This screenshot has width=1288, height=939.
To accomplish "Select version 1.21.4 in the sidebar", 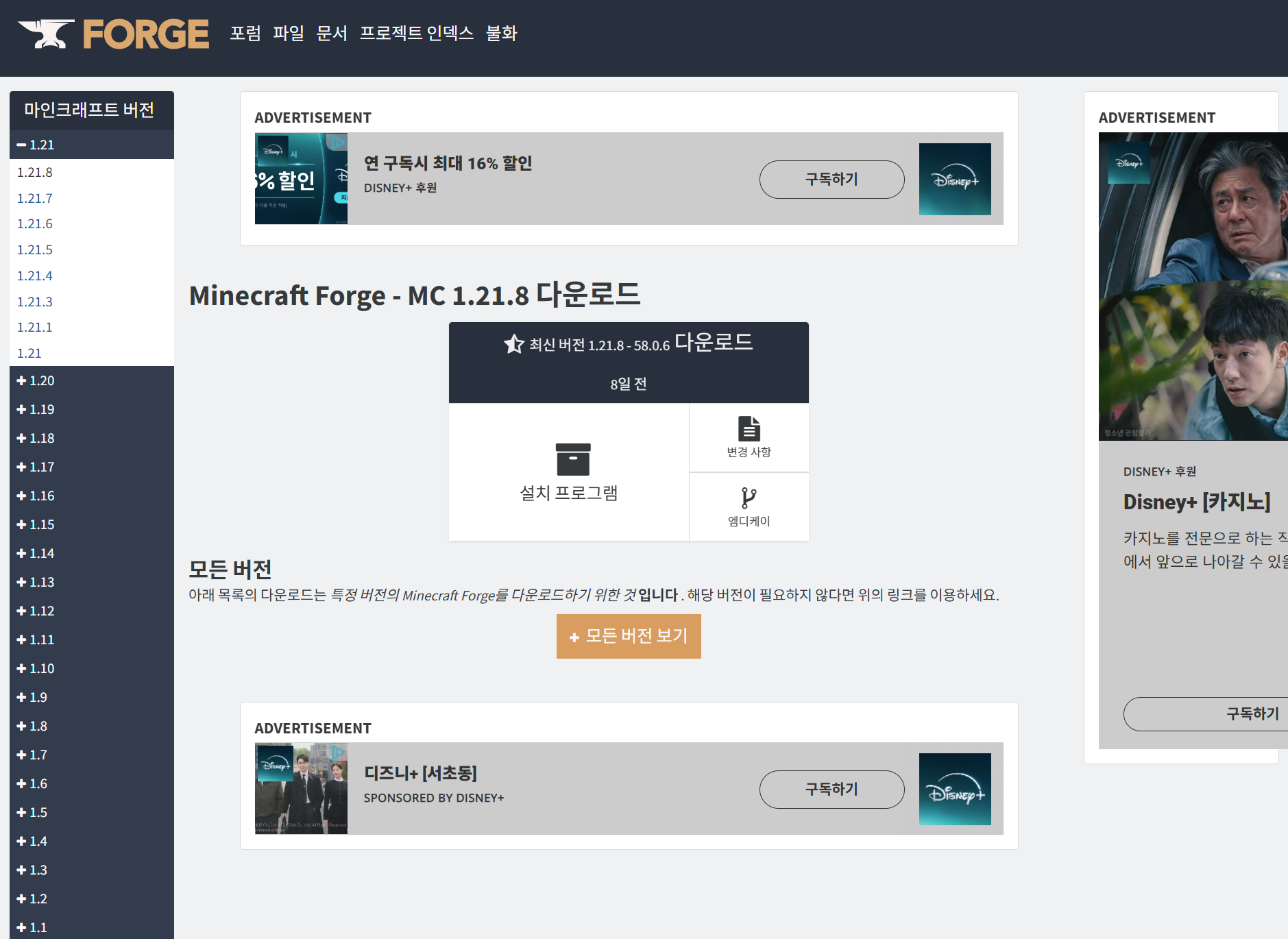I will [35, 276].
